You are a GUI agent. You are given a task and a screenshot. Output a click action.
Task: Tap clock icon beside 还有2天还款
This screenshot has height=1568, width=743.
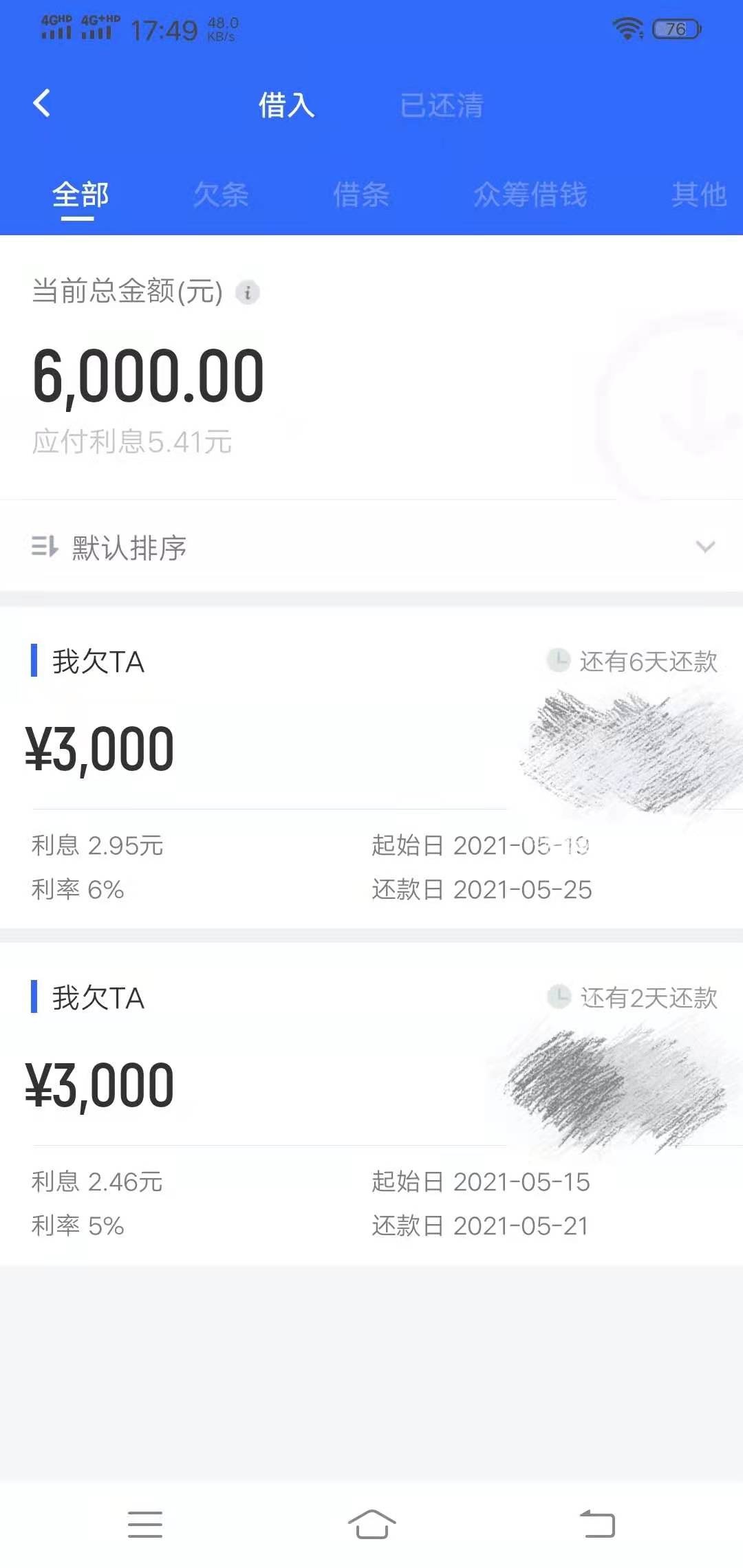(x=559, y=997)
